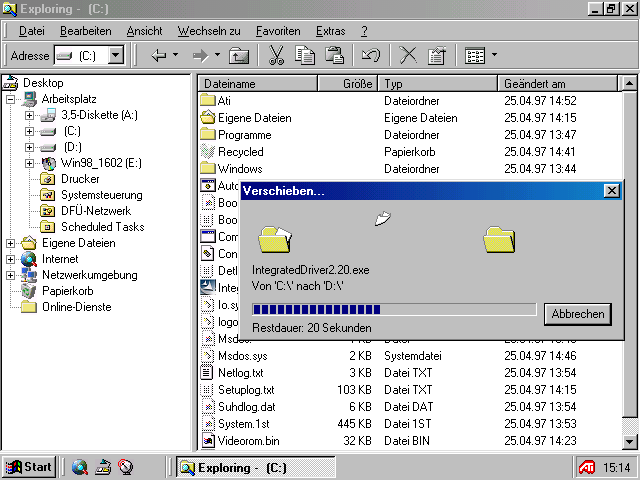
Task: Select the Netlog.txt file icon
Action: pyautogui.click(x=207, y=373)
